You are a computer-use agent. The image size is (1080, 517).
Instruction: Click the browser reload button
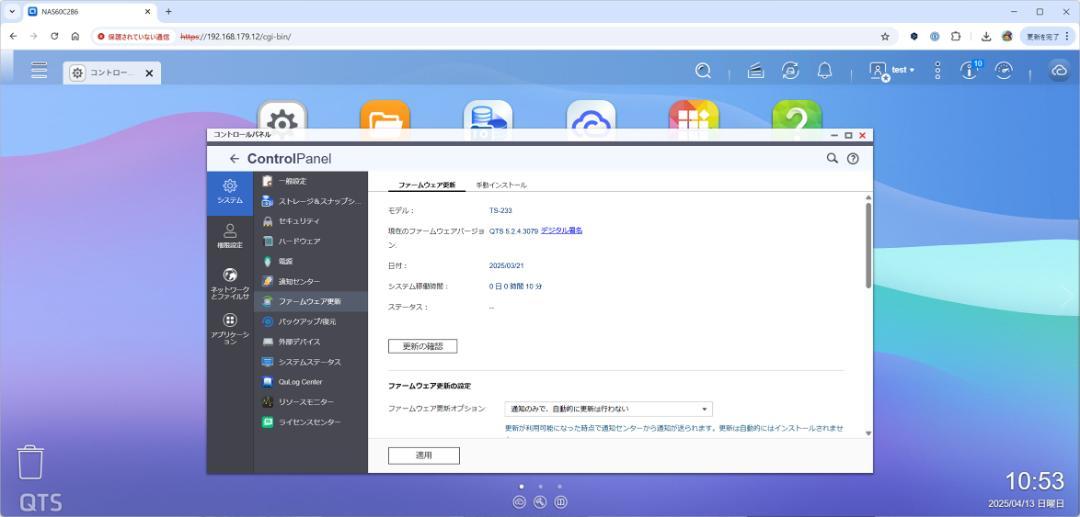coord(54,36)
